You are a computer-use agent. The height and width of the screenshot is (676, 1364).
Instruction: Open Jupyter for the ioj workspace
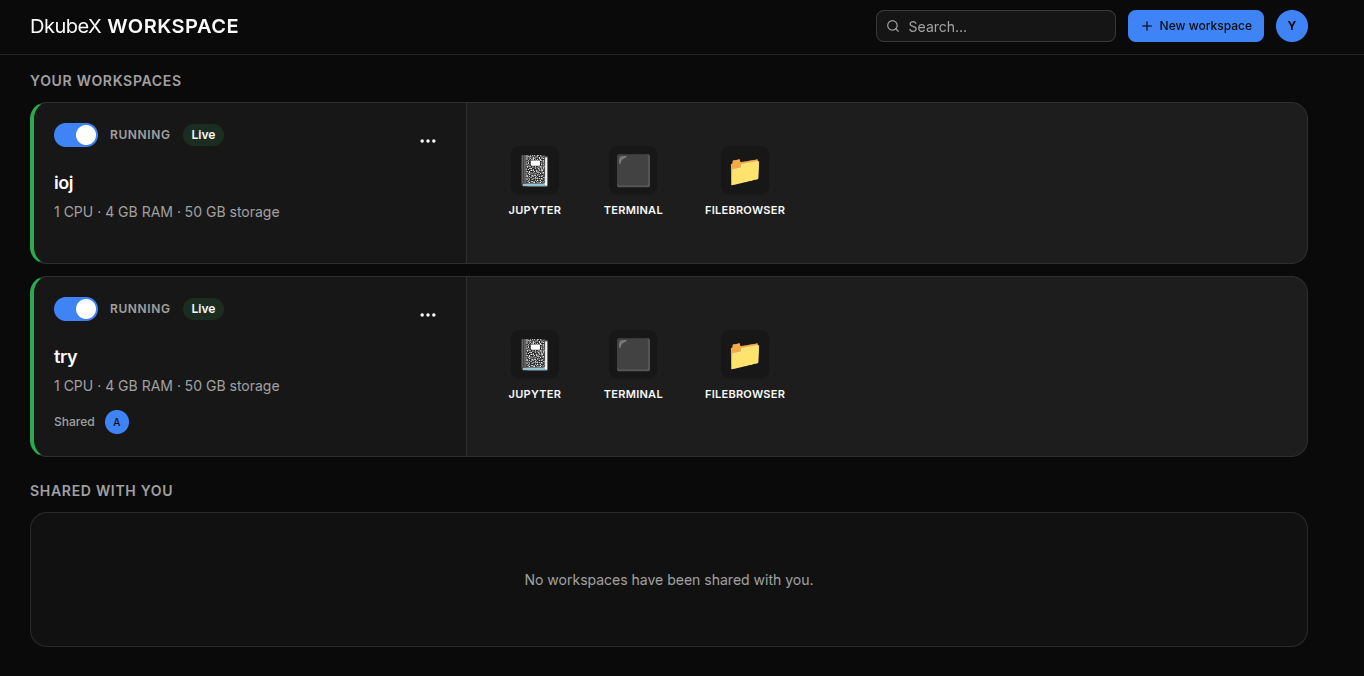pos(535,182)
